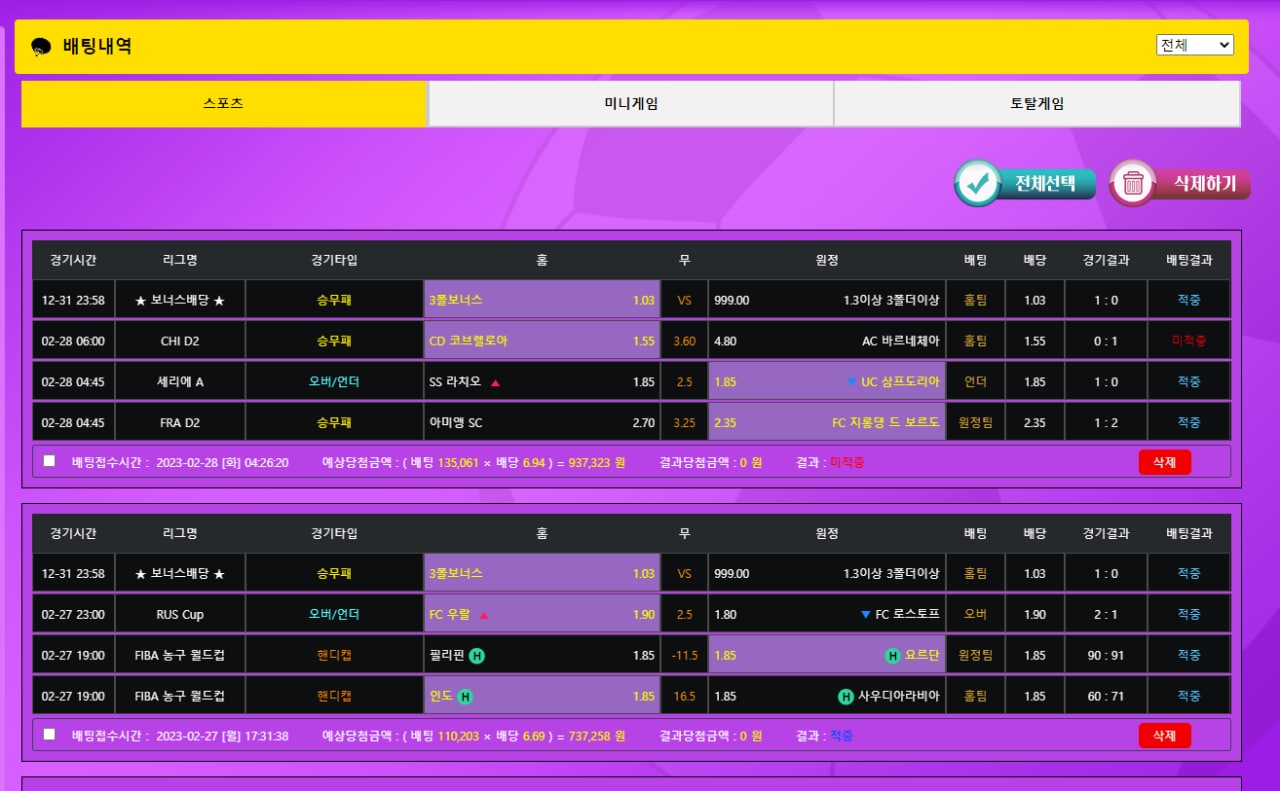Click the betting history logo beside 배팅내역
The height and width of the screenshot is (791, 1280).
[x=41, y=47]
